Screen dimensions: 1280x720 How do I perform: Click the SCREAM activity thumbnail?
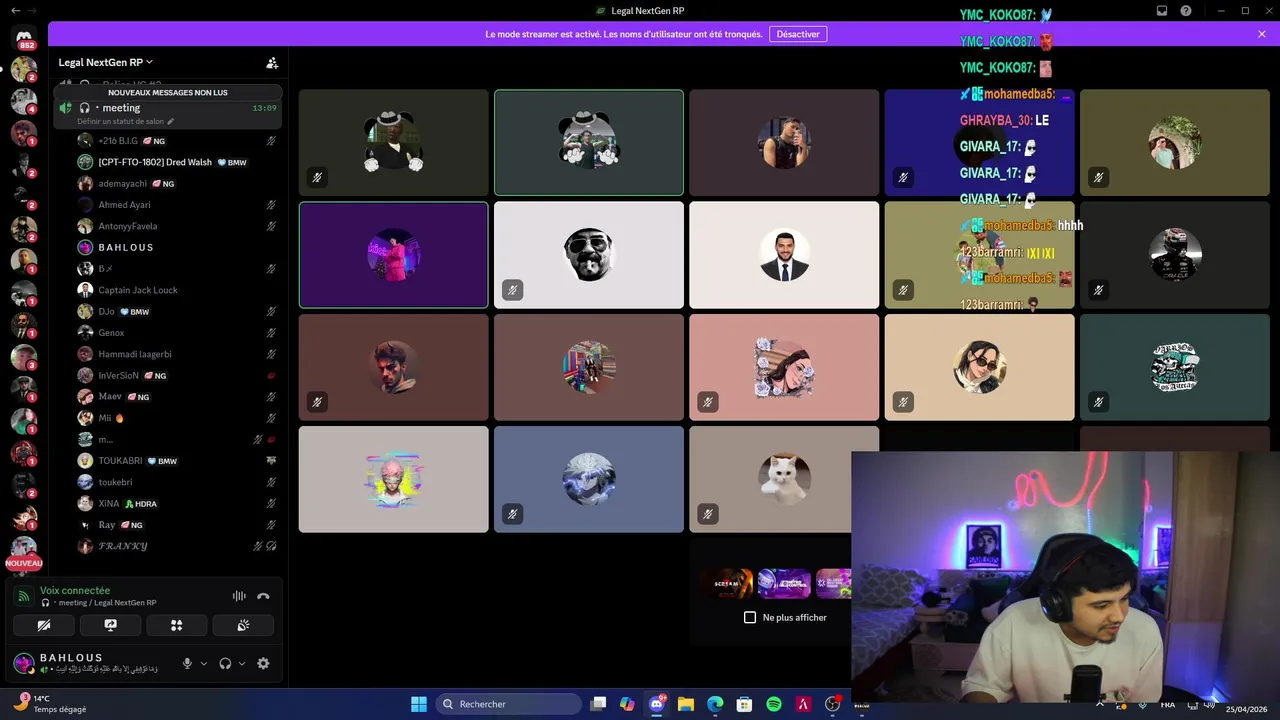(727, 583)
